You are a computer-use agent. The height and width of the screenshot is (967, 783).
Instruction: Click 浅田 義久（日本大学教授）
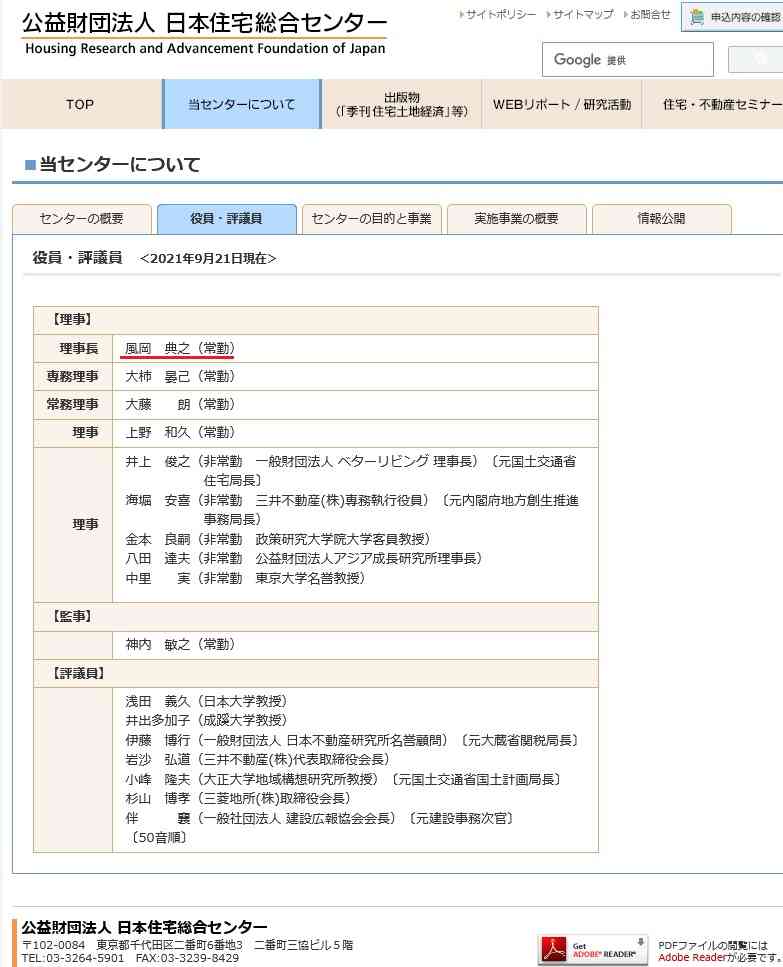206,701
